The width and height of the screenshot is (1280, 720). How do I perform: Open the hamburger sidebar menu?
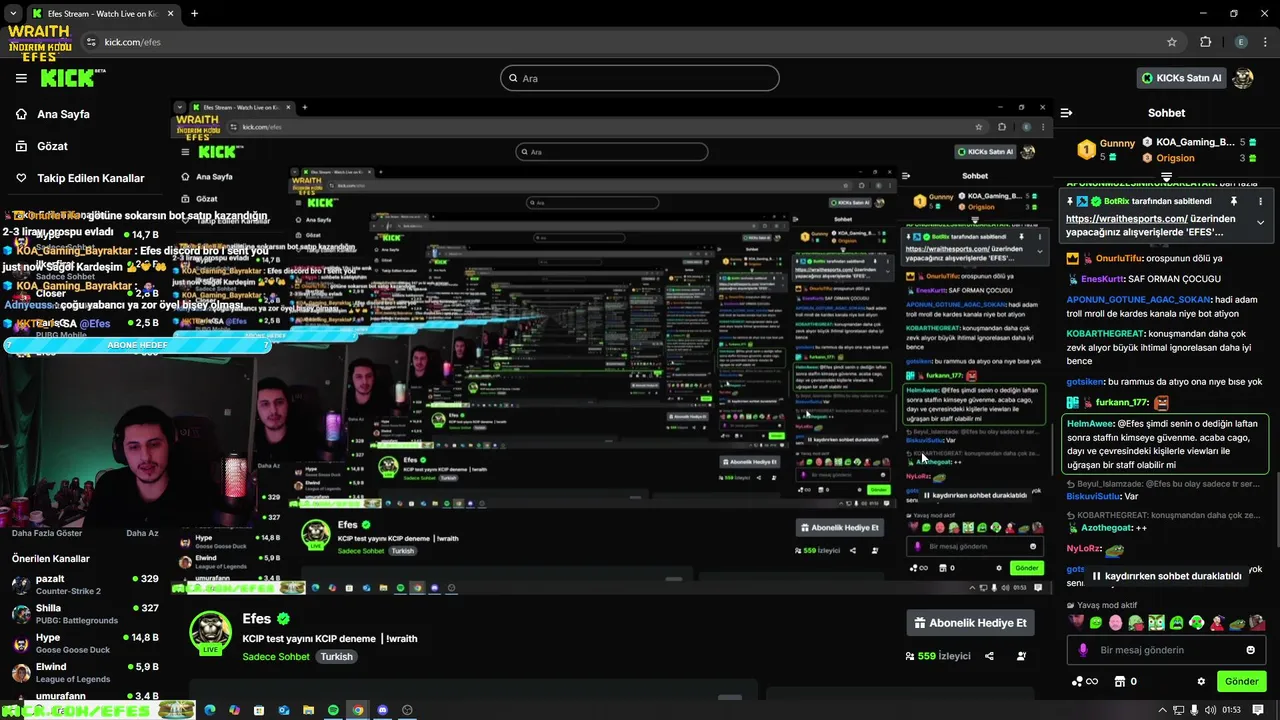(x=21, y=78)
